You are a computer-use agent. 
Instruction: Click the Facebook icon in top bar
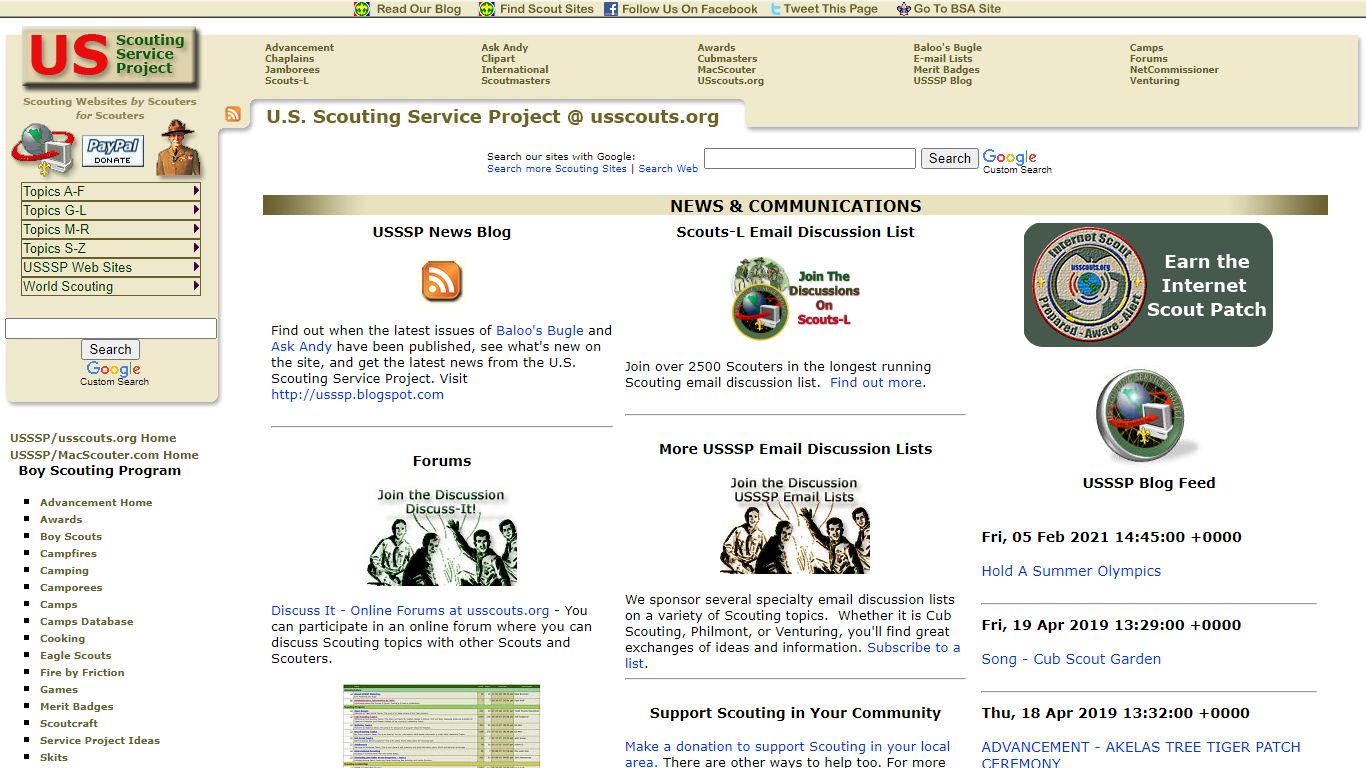pos(611,9)
